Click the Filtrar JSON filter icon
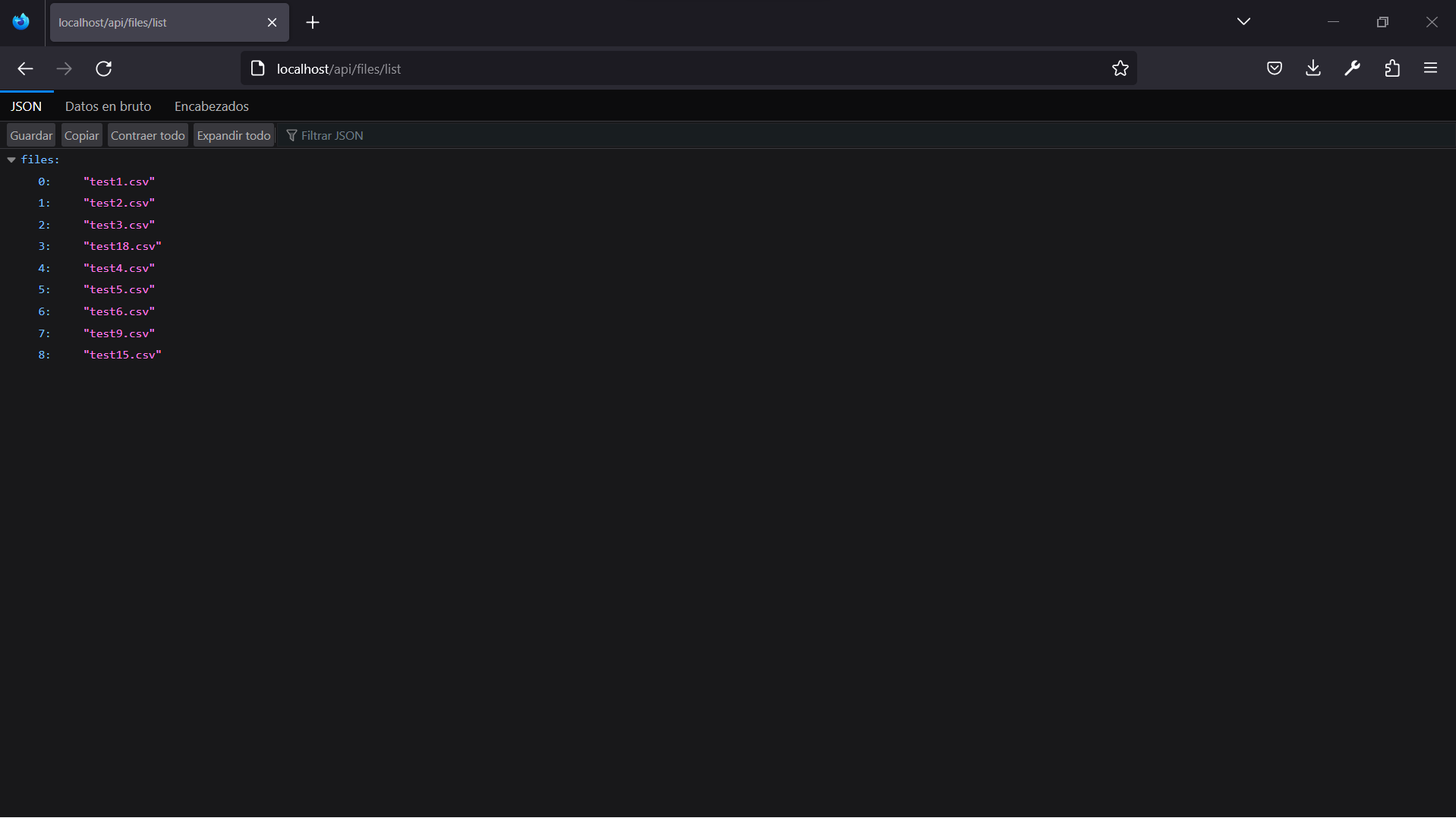 click(x=292, y=135)
